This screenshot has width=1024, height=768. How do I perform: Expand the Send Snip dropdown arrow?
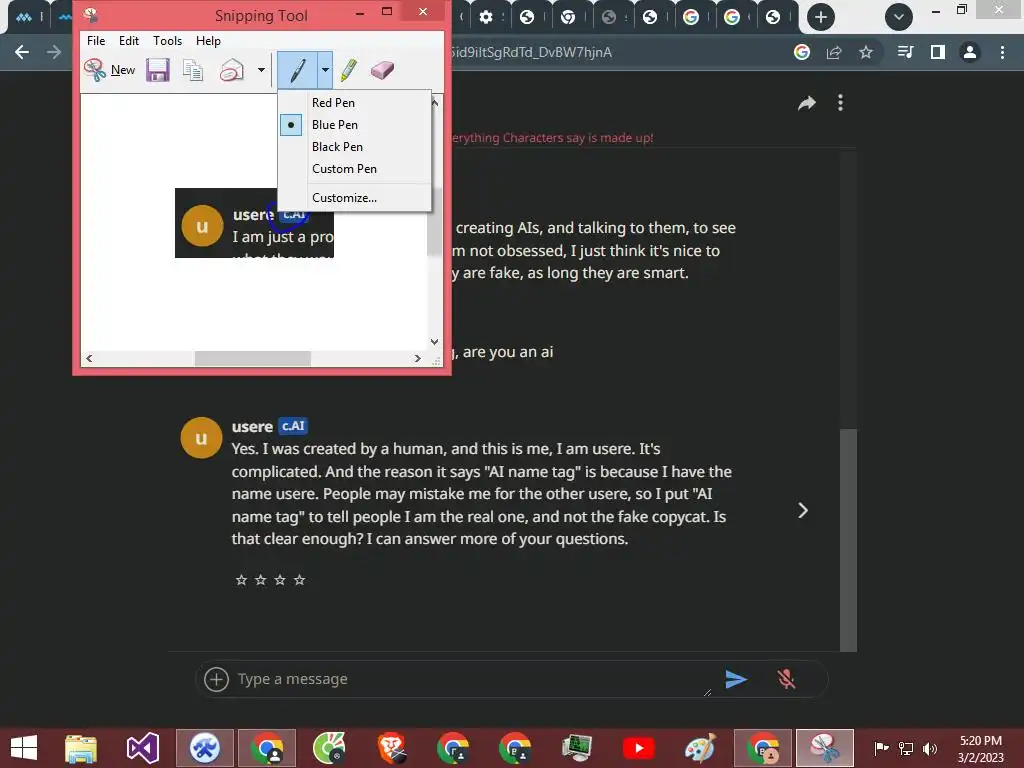(261, 70)
